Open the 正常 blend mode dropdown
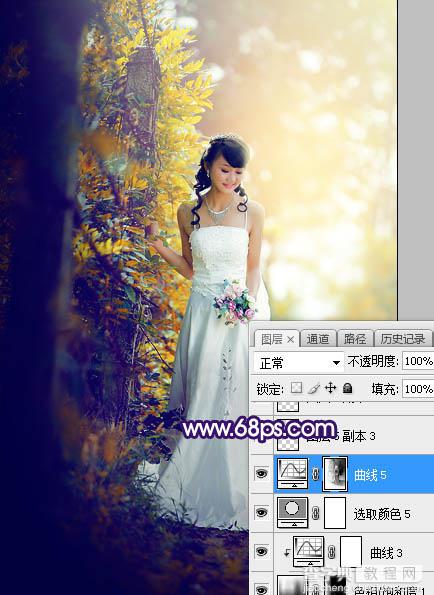This screenshot has height=595, width=434. click(299, 362)
